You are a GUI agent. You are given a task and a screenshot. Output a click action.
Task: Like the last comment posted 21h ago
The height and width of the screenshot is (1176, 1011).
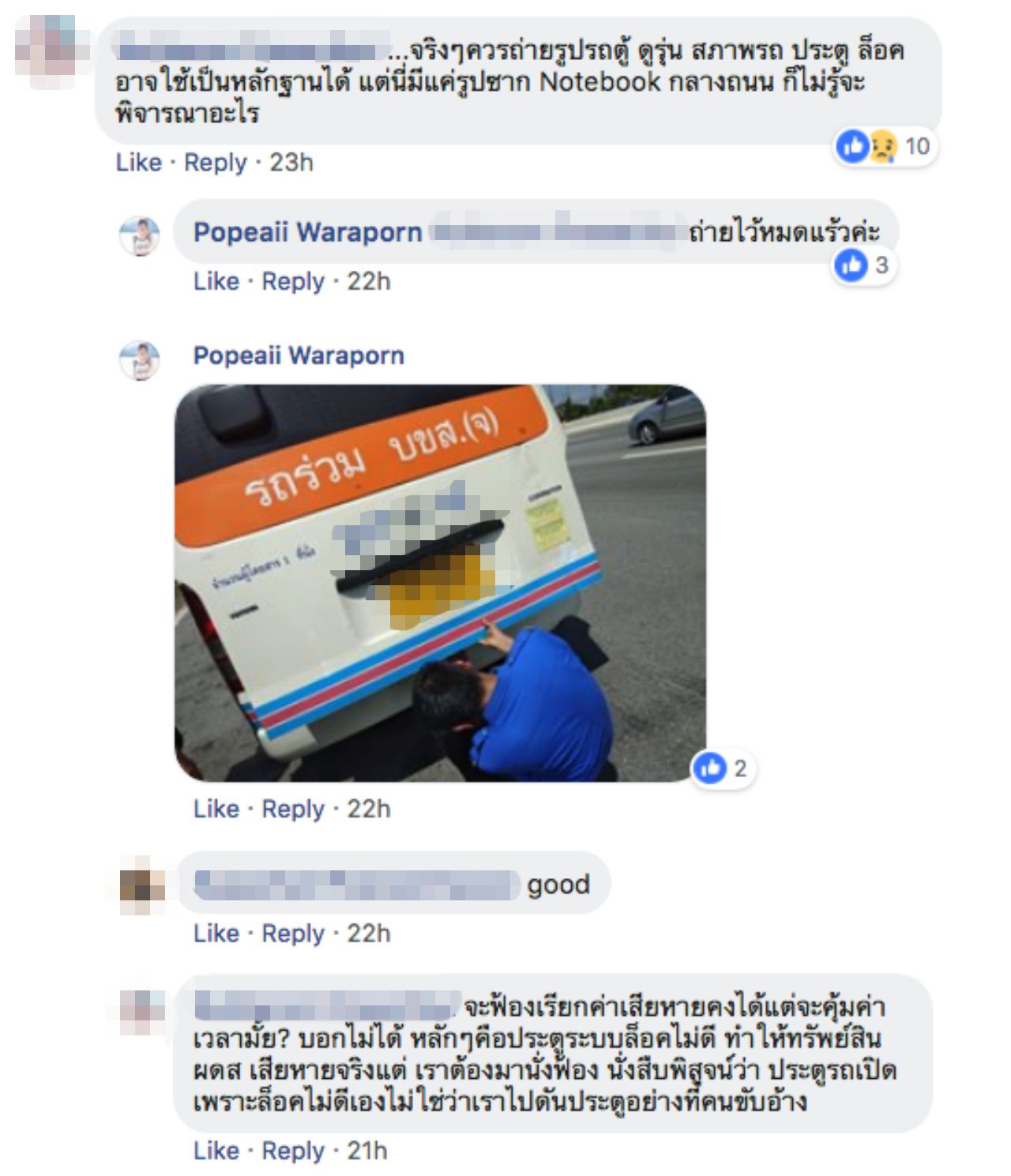pyautogui.click(x=216, y=1151)
